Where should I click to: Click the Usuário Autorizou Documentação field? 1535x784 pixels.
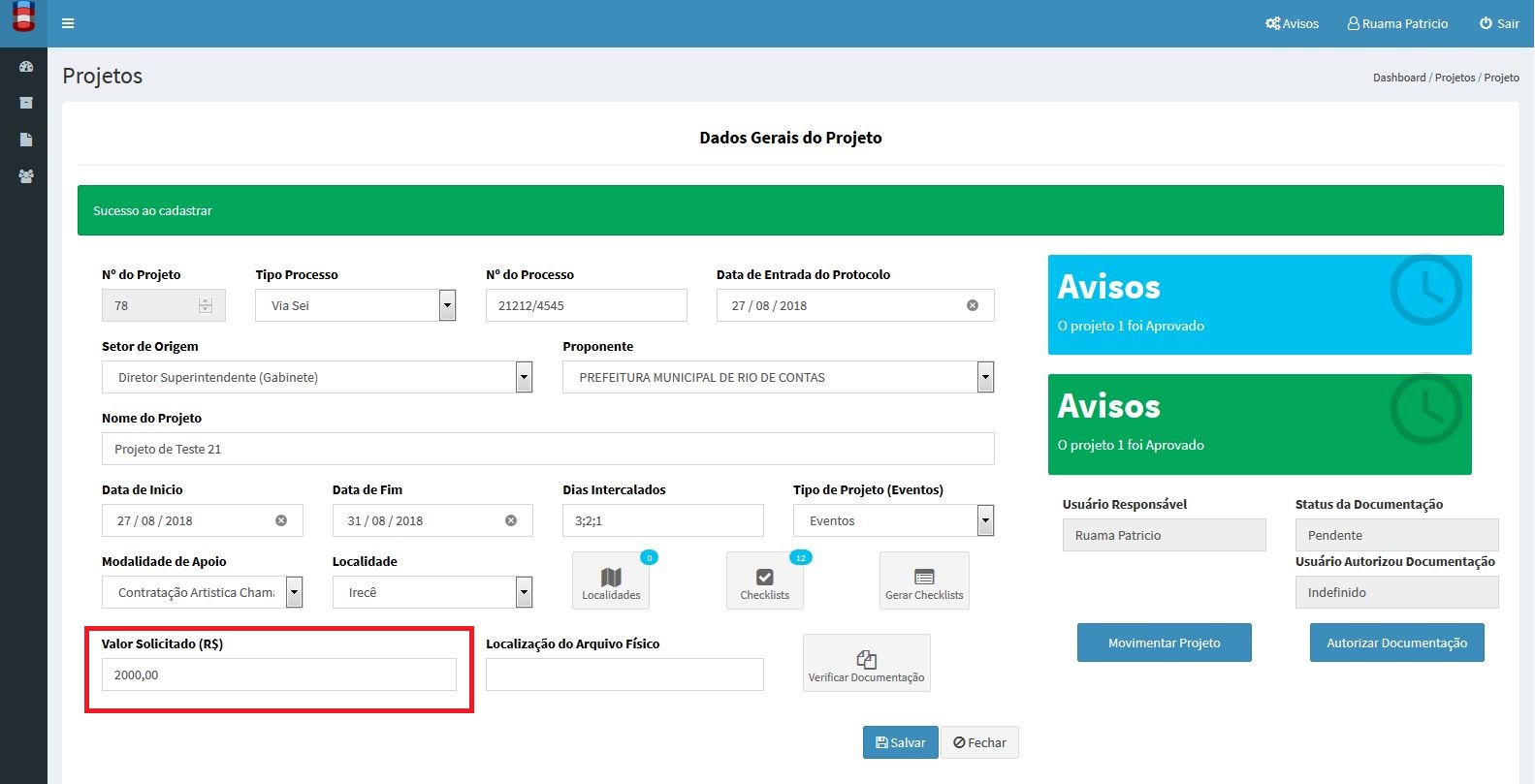click(1397, 592)
